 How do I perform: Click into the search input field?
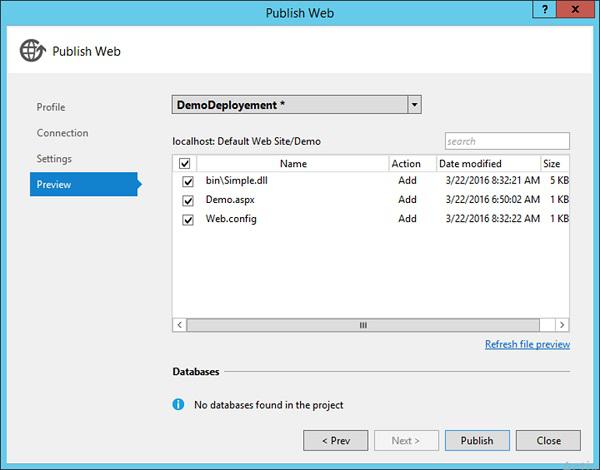[x=507, y=141]
